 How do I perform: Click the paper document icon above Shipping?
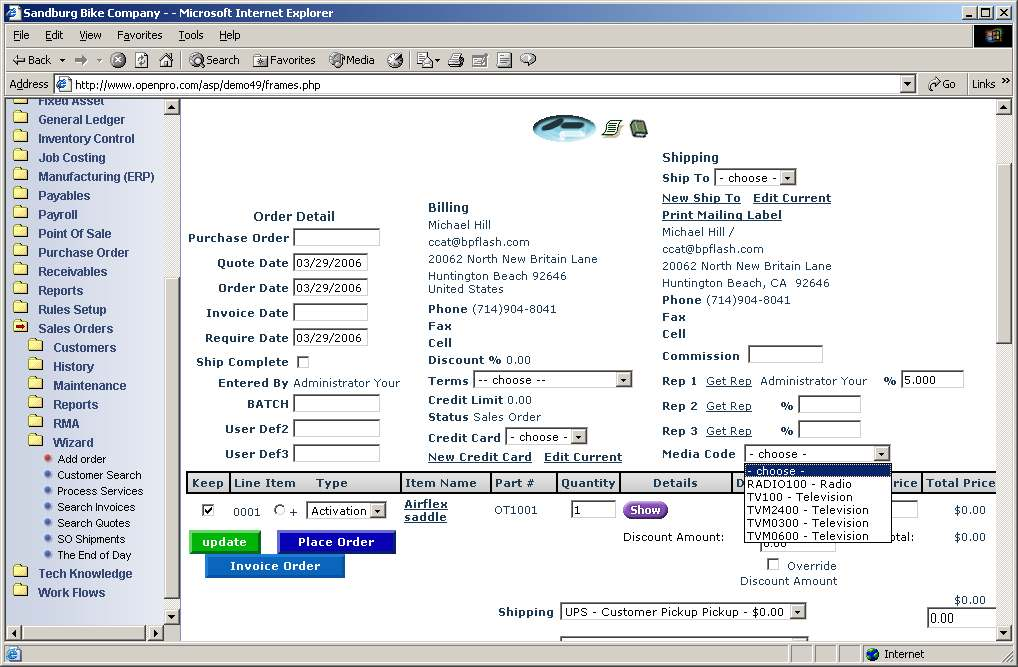pyautogui.click(x=612, y=128)
